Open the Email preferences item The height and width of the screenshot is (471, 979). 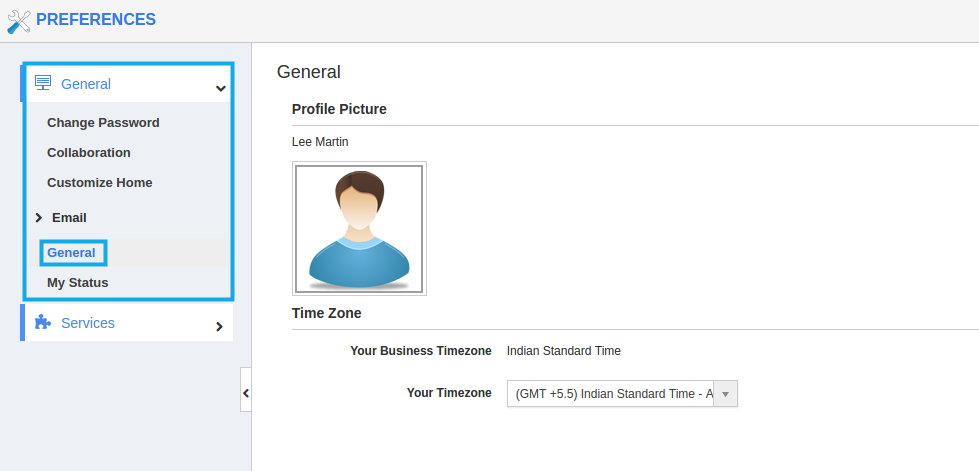click(69, 217)
